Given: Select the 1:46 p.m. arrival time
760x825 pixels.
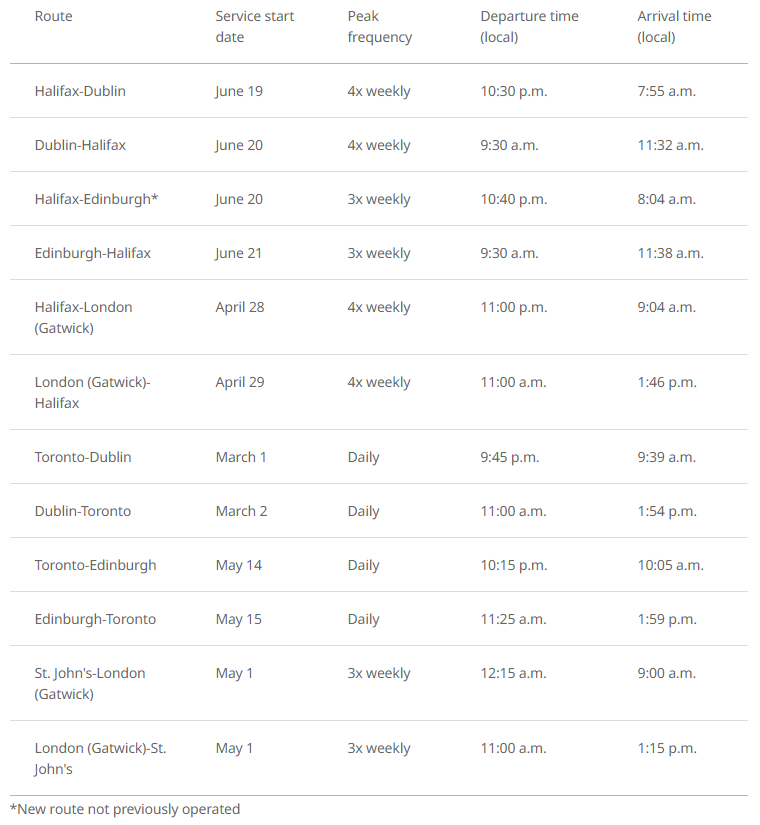Looking at the screenshot, I should tap(667, 383).
